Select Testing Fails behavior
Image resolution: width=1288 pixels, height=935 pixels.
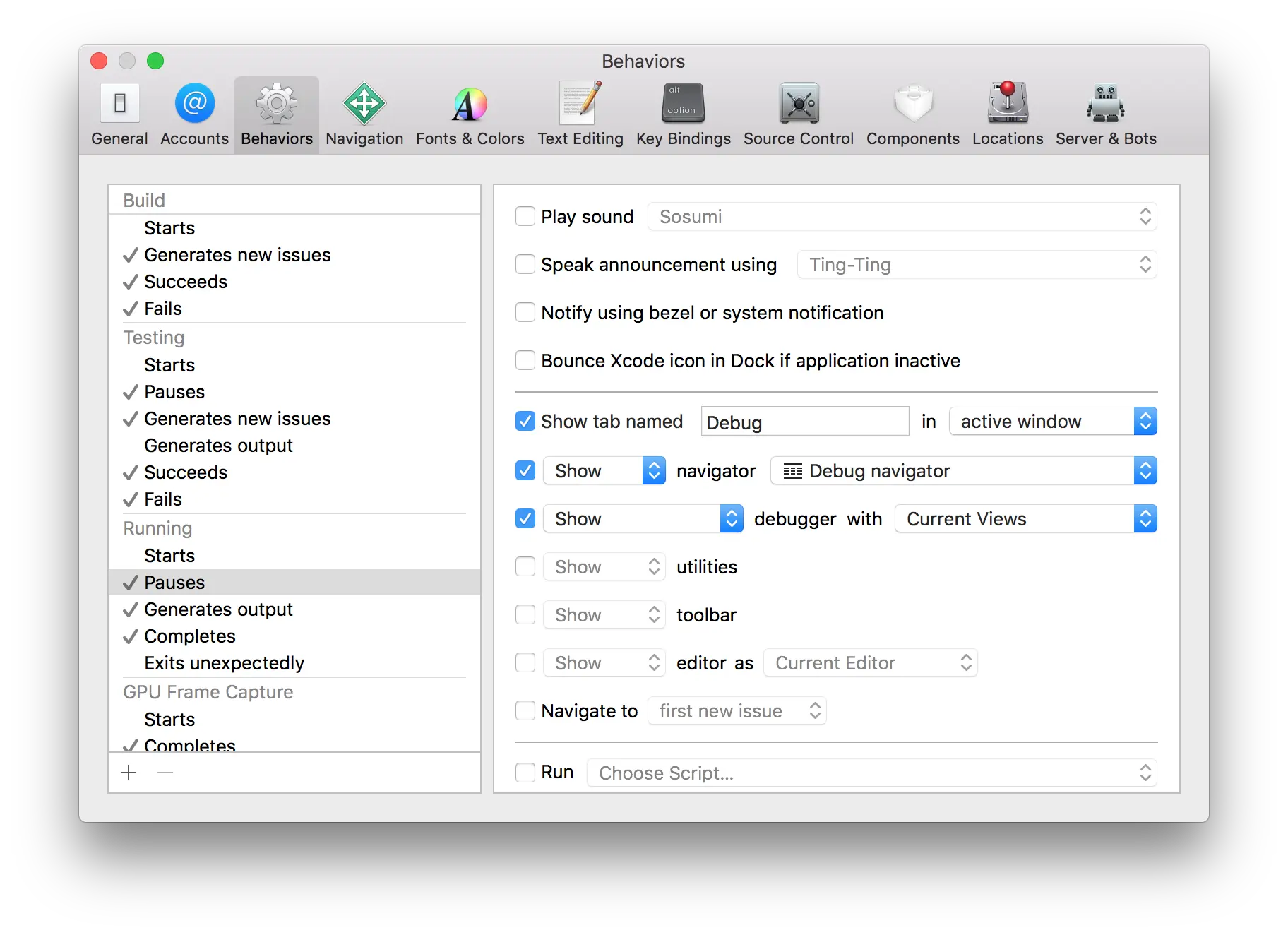click(294, 499)
